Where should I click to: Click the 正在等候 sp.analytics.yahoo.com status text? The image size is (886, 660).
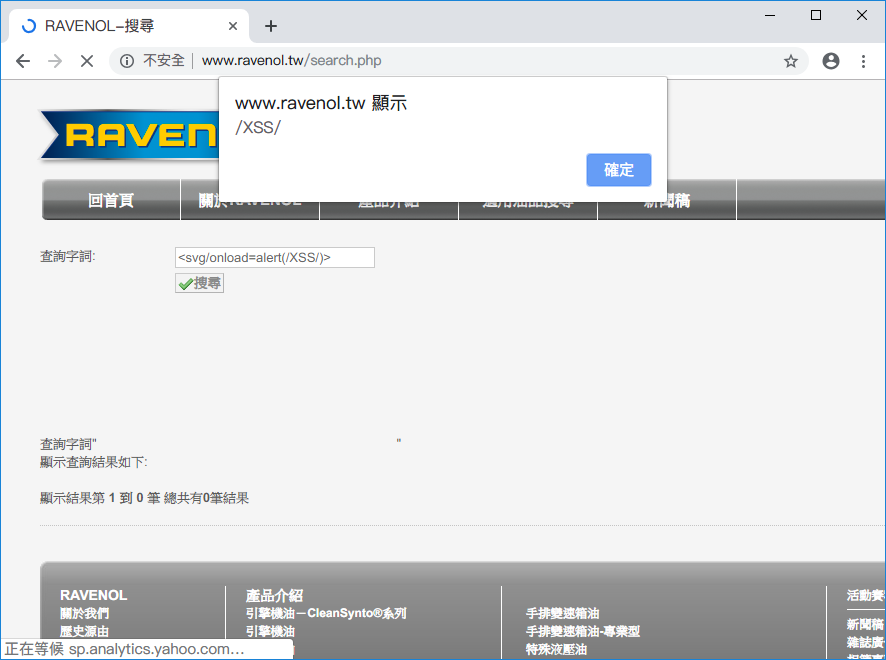[x=124, y=649]
